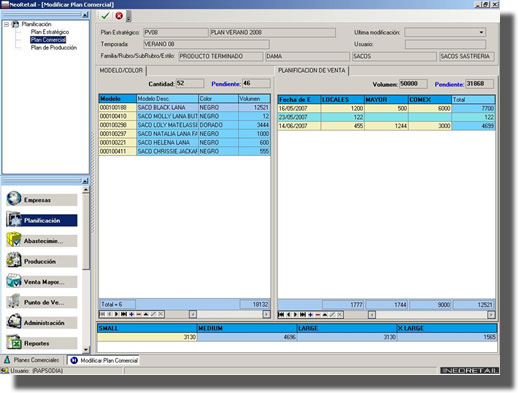
Task: Go to previous record in Planificación de Venta navigator
Action: coord(288,315)
